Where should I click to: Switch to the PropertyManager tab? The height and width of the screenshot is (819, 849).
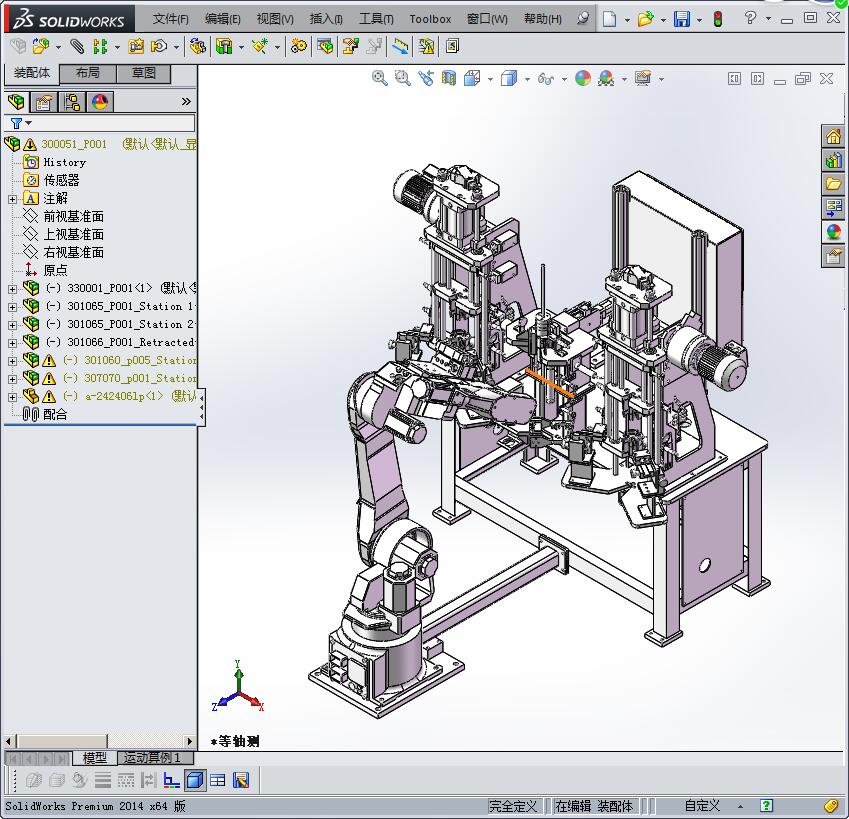pyautogui.click(x=44, y=102)
